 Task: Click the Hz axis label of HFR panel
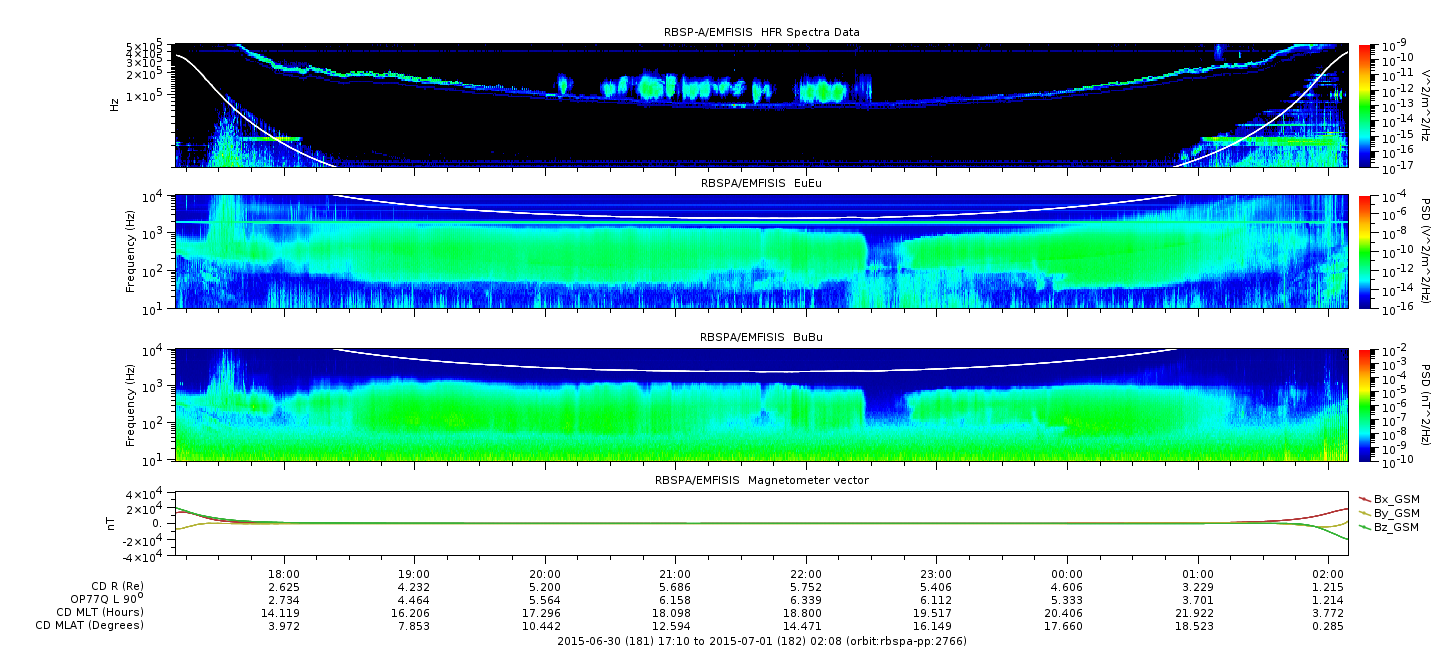click(x=114, y=103)
